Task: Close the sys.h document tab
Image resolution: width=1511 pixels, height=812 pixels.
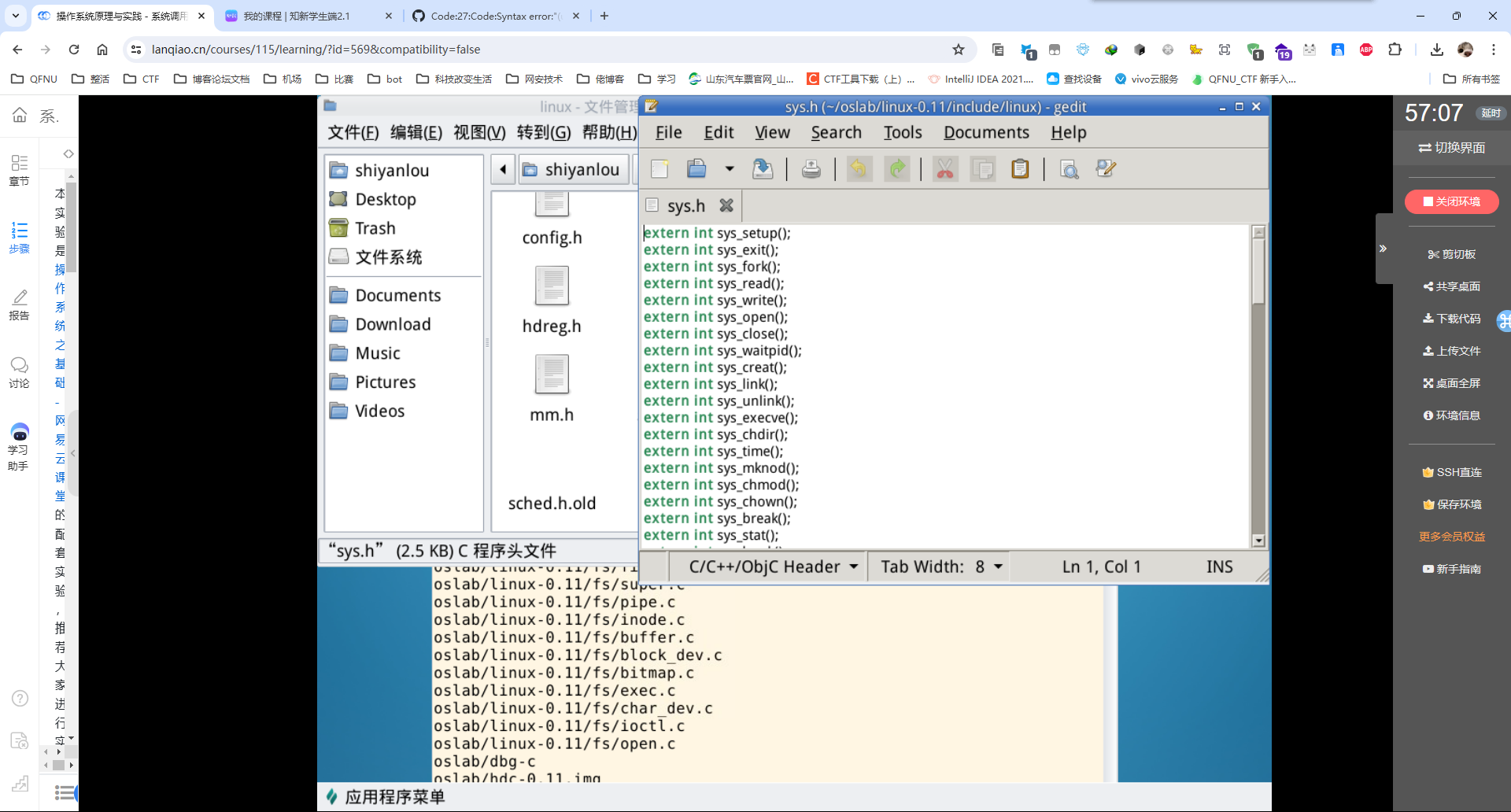Action: 726,205
